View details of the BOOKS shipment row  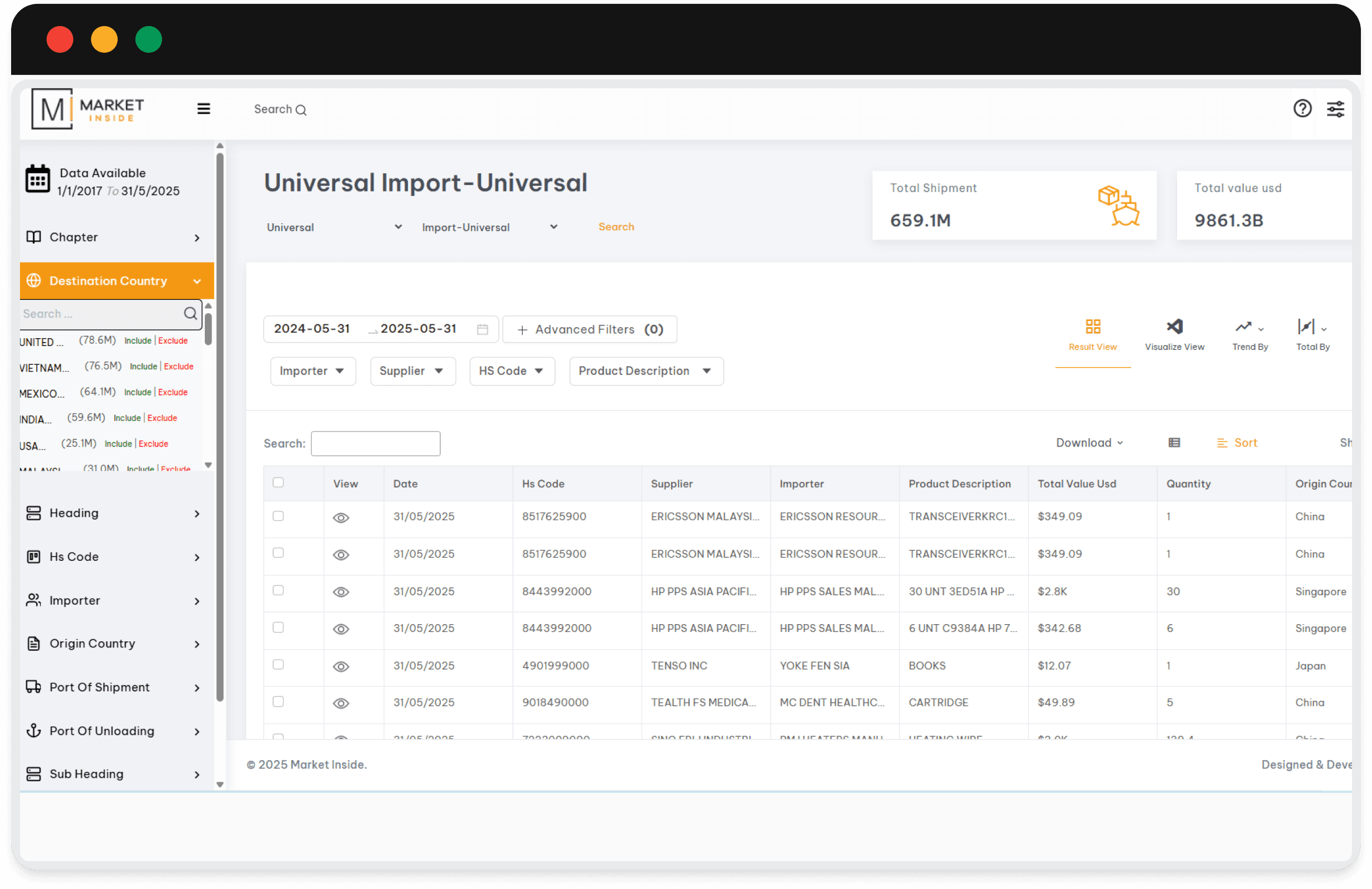[341, 666]
